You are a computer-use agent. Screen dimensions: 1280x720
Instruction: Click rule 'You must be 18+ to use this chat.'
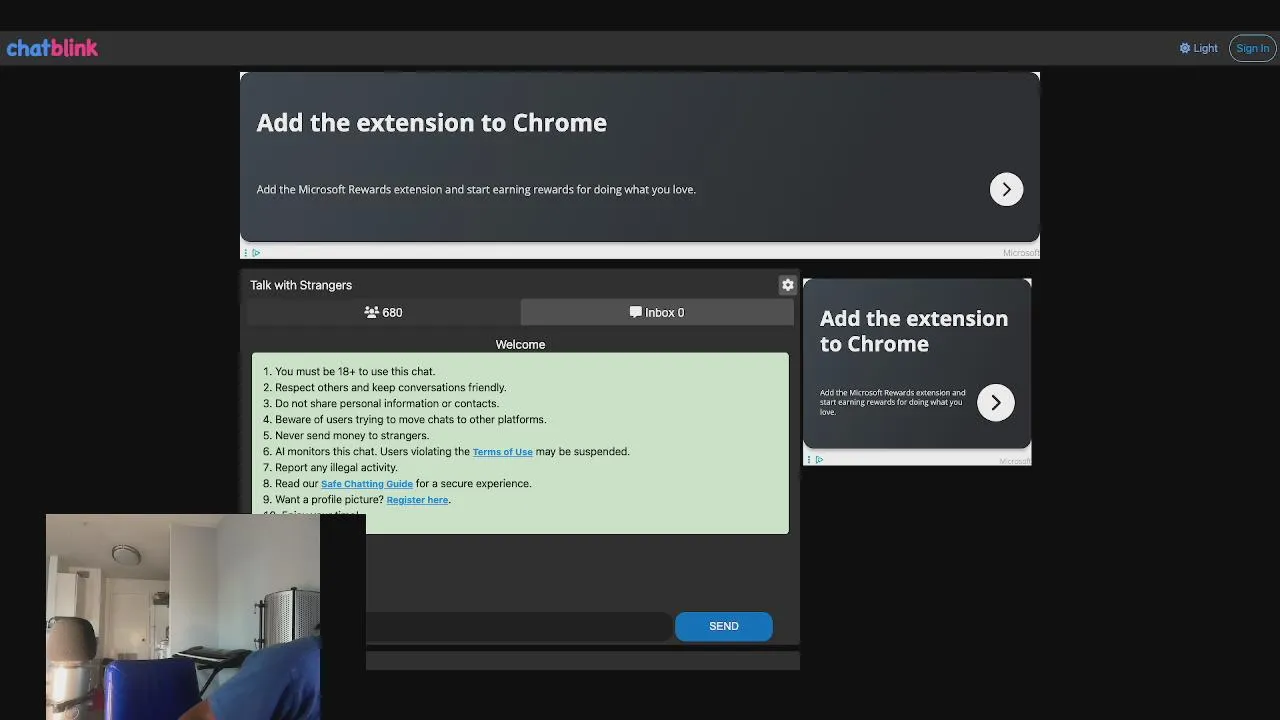355,372
